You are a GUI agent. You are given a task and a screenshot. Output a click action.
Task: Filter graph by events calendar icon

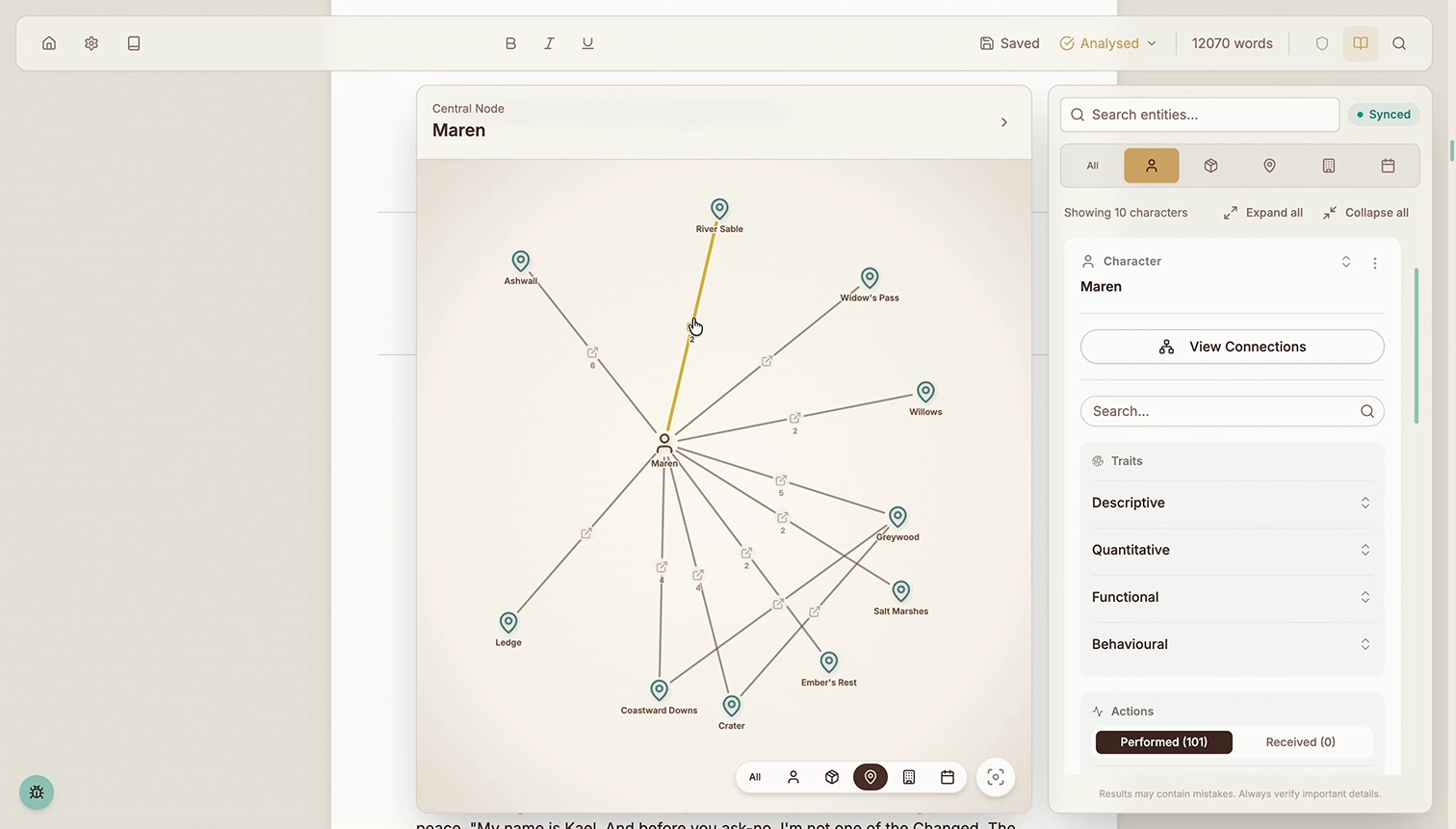click(x=948, y=777)
